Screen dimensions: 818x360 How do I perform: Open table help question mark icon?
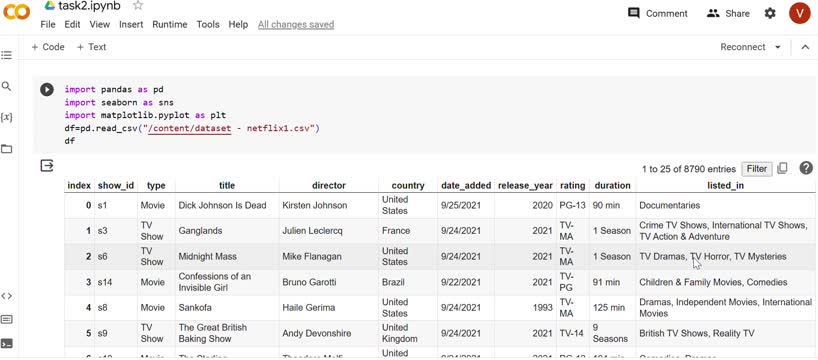click(806, 168)
